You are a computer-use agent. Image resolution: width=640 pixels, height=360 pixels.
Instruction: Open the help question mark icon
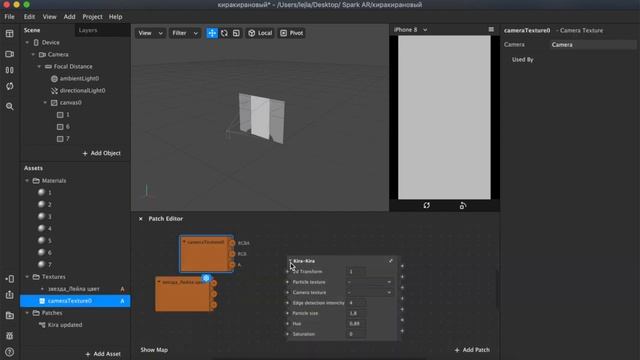click(9, 352)
